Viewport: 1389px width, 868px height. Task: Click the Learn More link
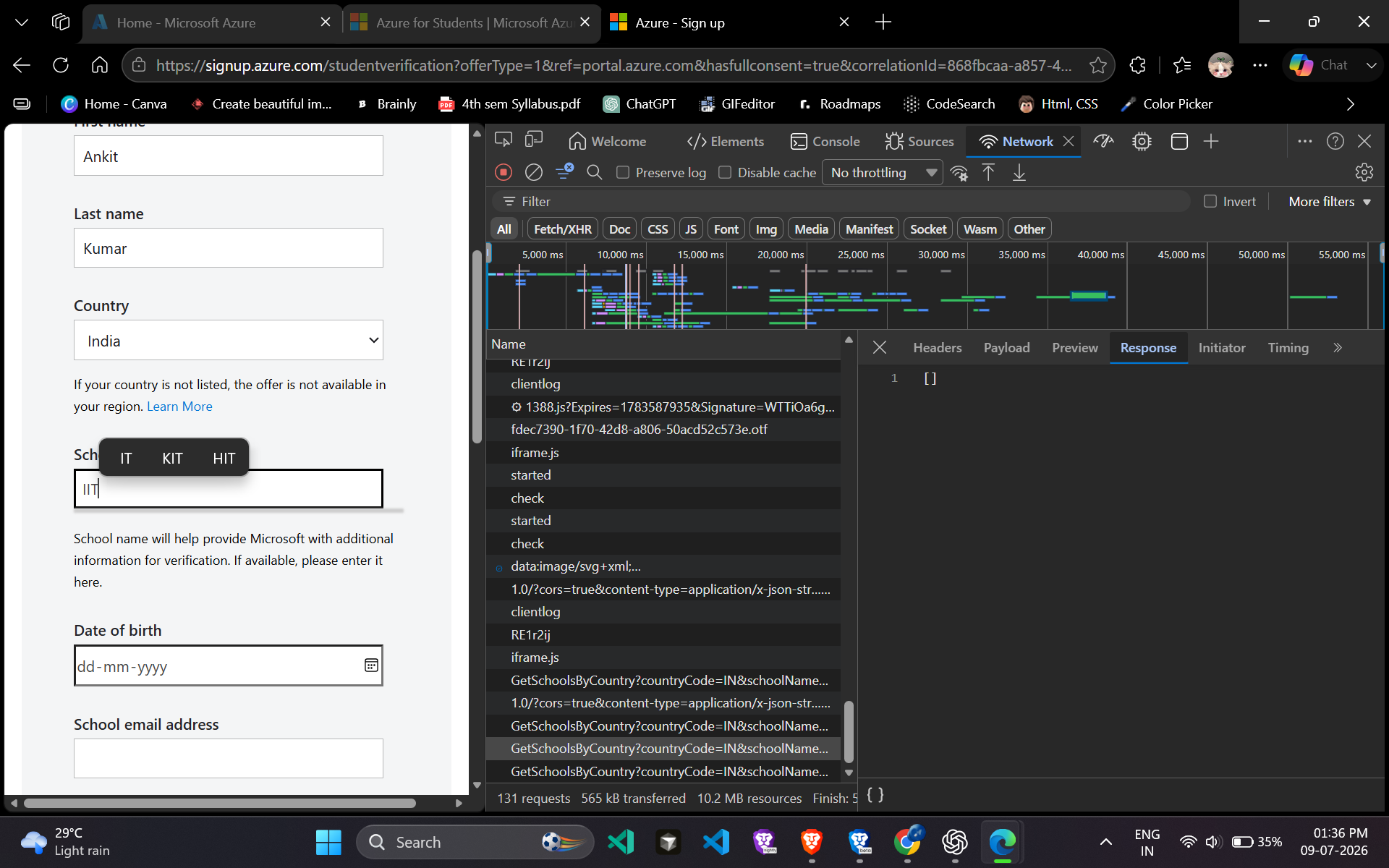179,407
